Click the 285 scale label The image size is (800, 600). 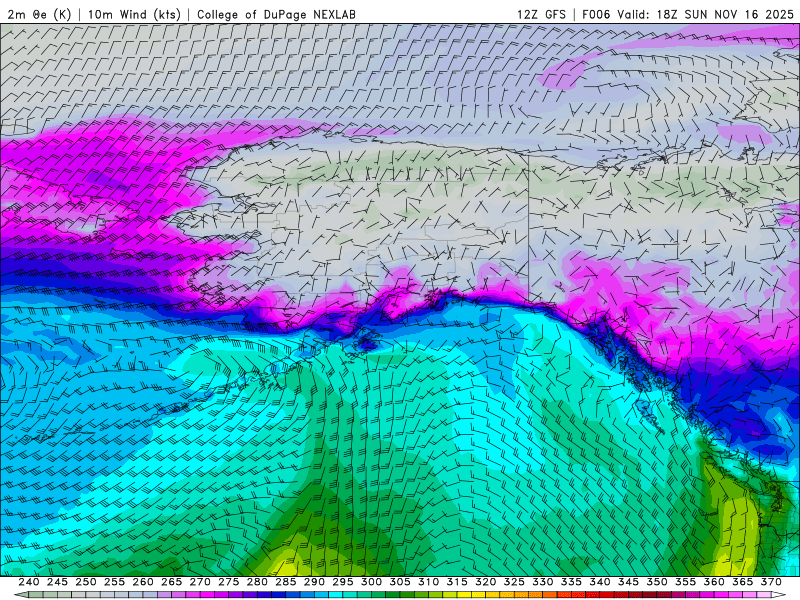click(286, 582)
